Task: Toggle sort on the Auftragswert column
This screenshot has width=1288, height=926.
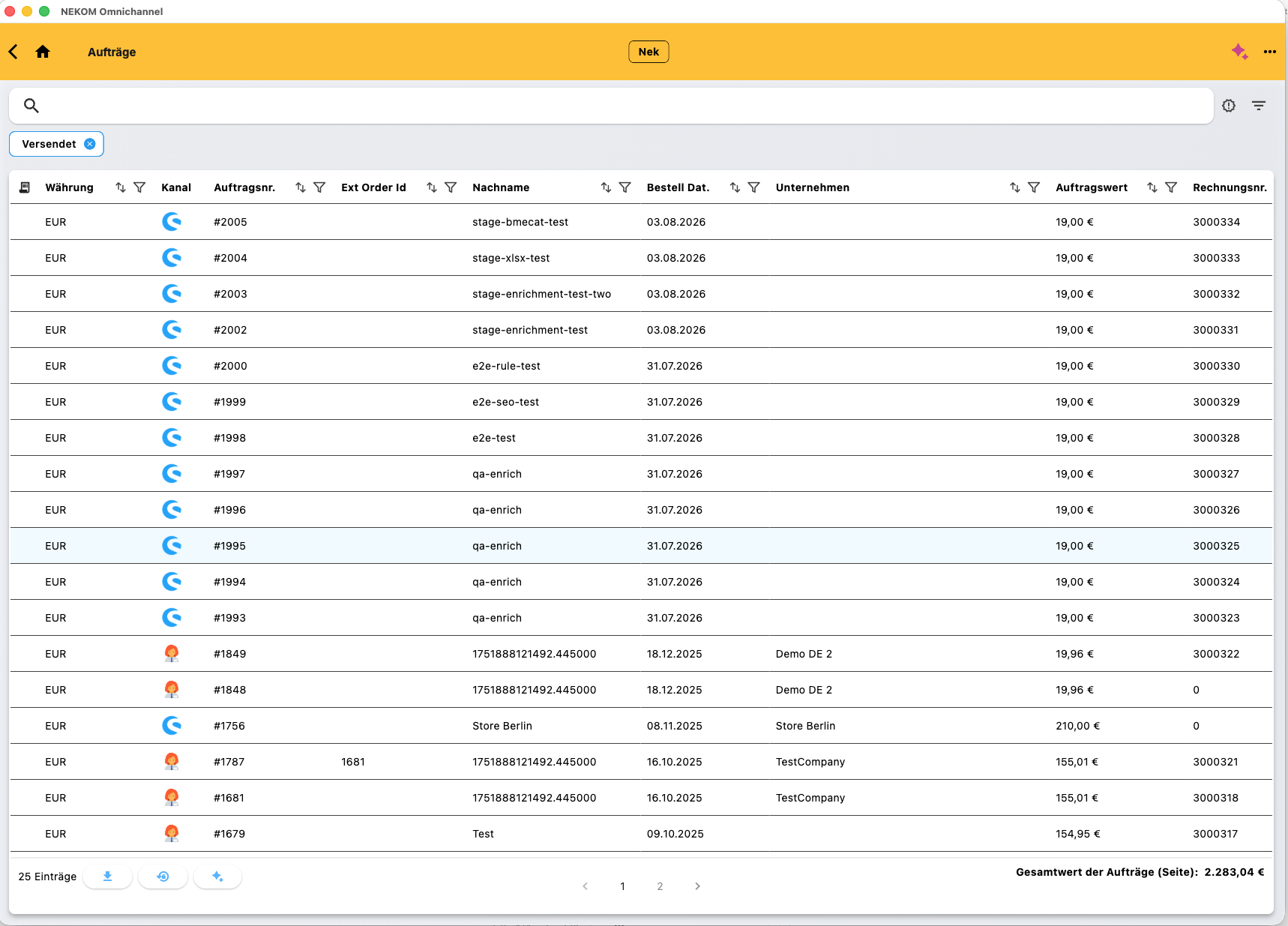Action: pos(1152,187)
